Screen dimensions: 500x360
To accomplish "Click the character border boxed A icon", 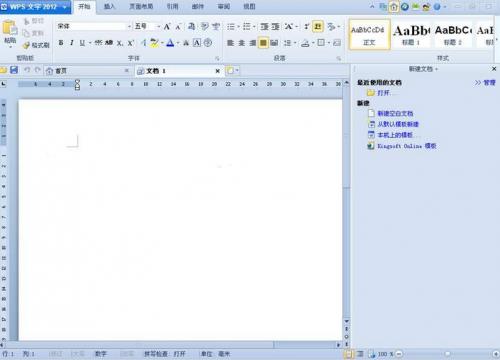I will tap(197, 43).
